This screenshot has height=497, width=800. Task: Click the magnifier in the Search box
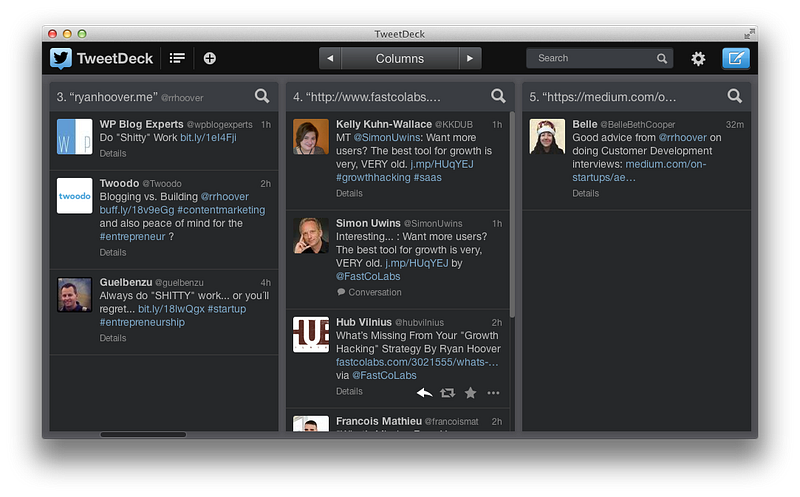pyautogui.click(x=662, y=58)
